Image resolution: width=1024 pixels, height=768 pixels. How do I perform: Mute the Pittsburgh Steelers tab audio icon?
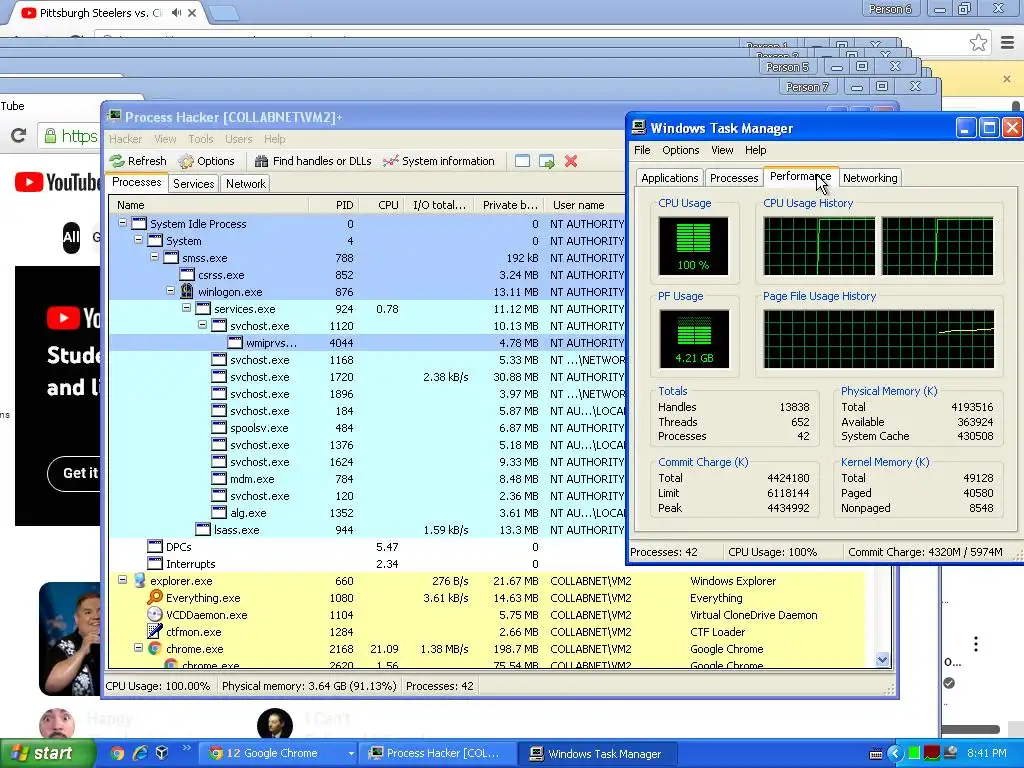[x=176, y=12]
